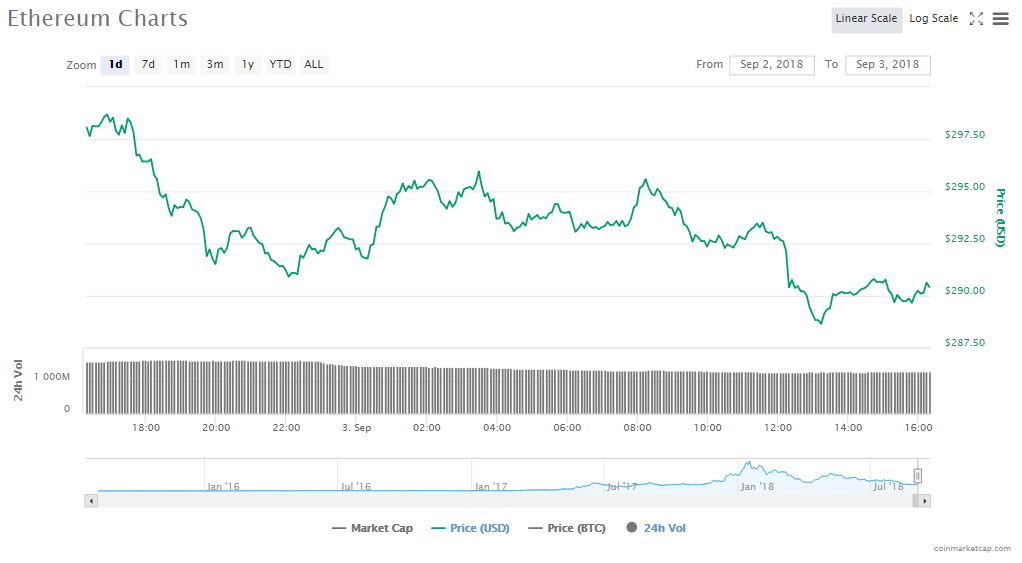This screenshot has width=1022, height=563.
Task: Open the To date field Sep 3, 2018
Action: [x=888, y=65]
